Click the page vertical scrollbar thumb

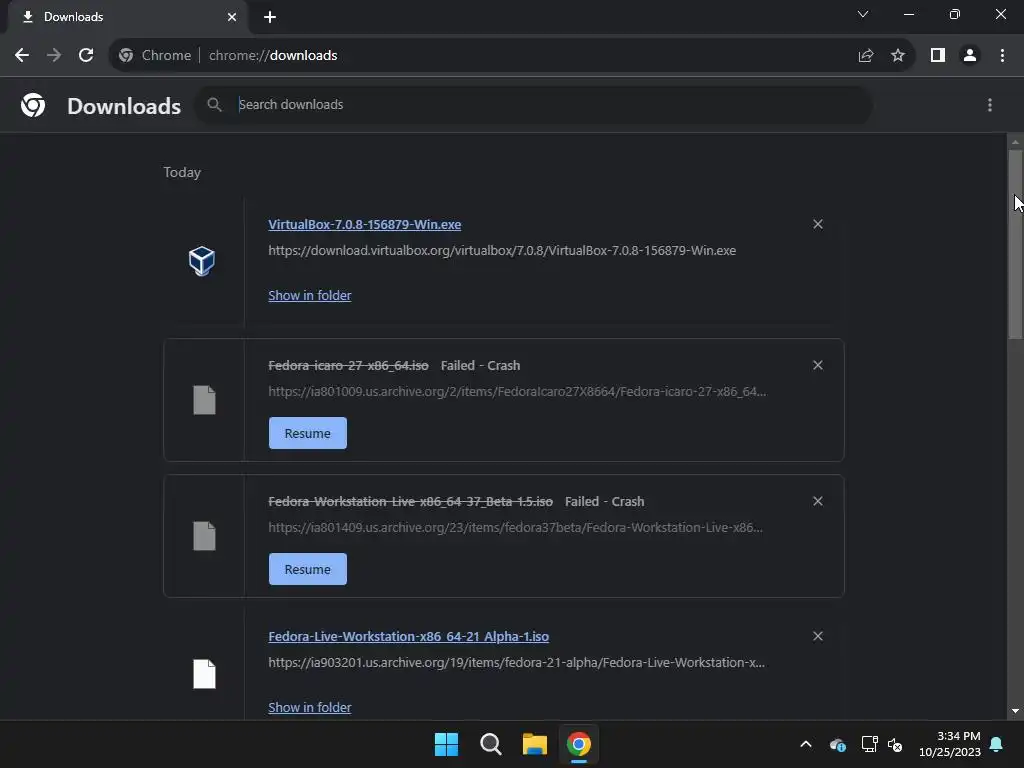click(1015, 244)
